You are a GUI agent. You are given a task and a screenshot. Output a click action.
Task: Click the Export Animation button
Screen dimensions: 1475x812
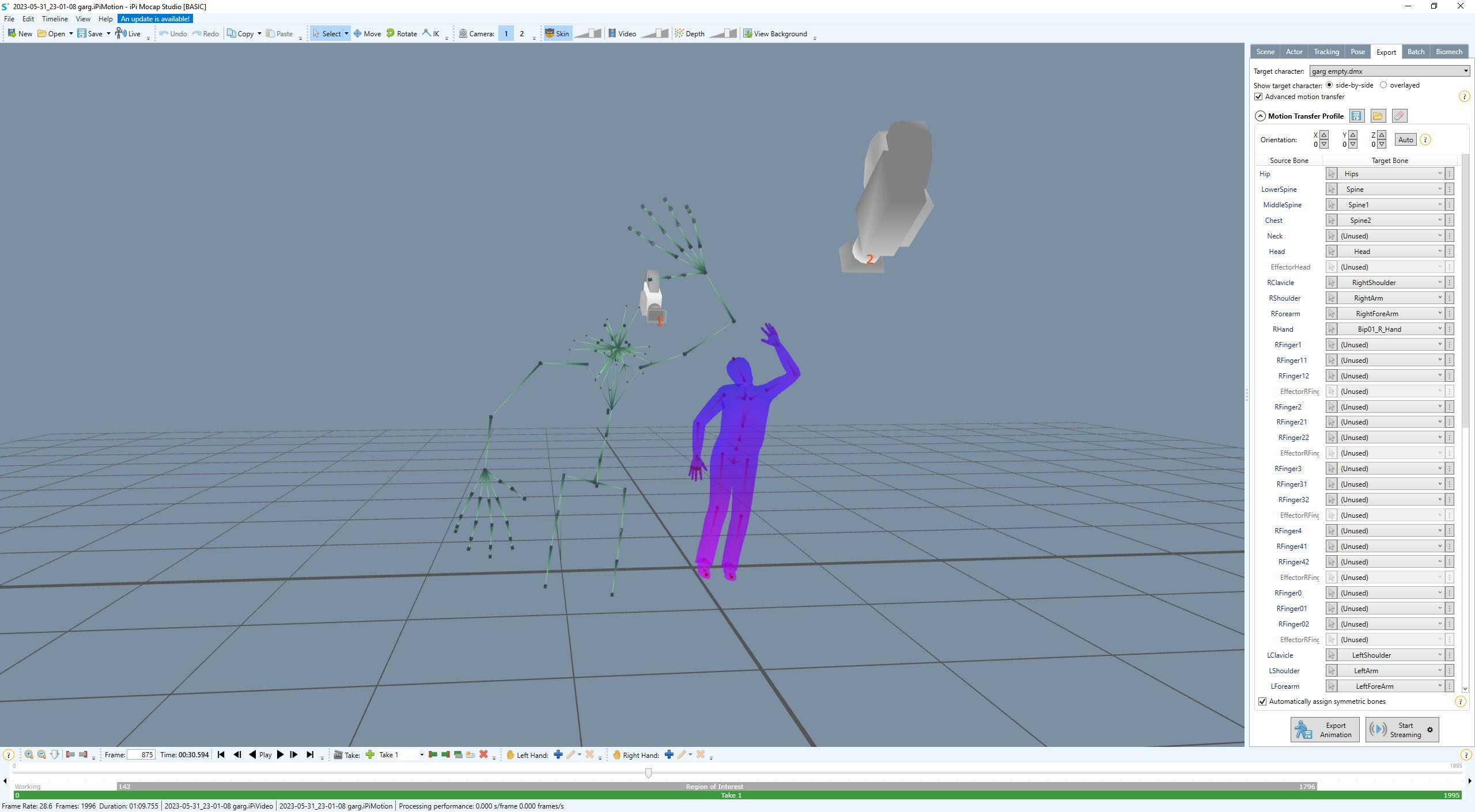[1325, 730]
